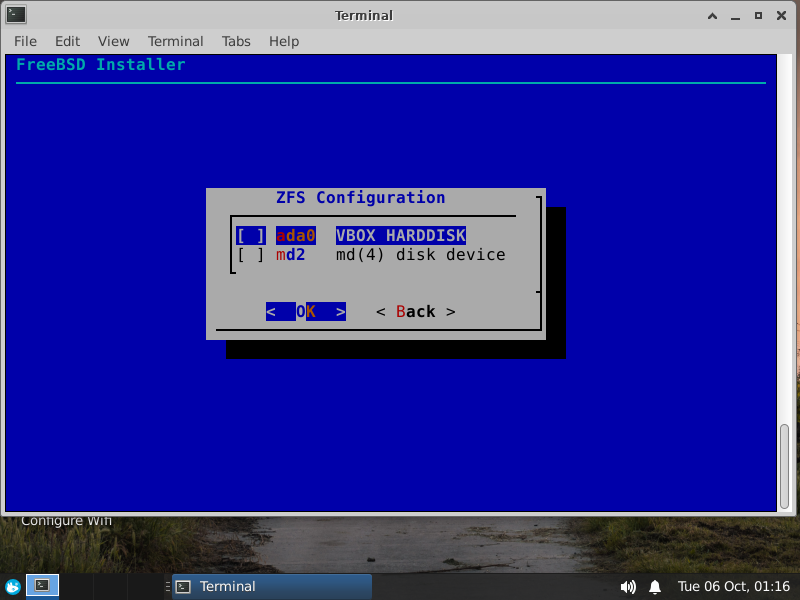Open the volume control icon
The height and width of the screenshot is (600, 800).
628,587
